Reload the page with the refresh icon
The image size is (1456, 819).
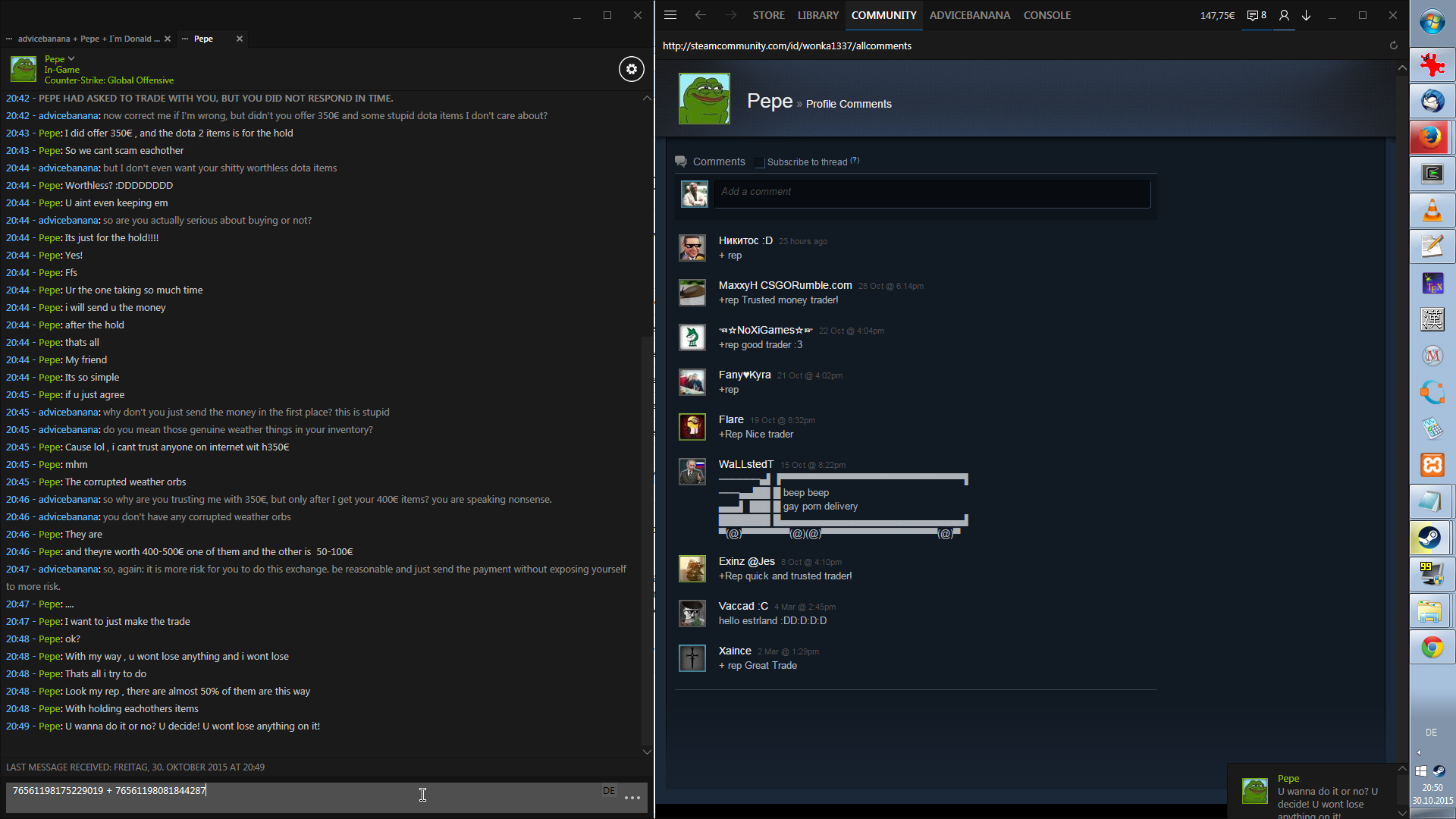tap(1393, 45)
